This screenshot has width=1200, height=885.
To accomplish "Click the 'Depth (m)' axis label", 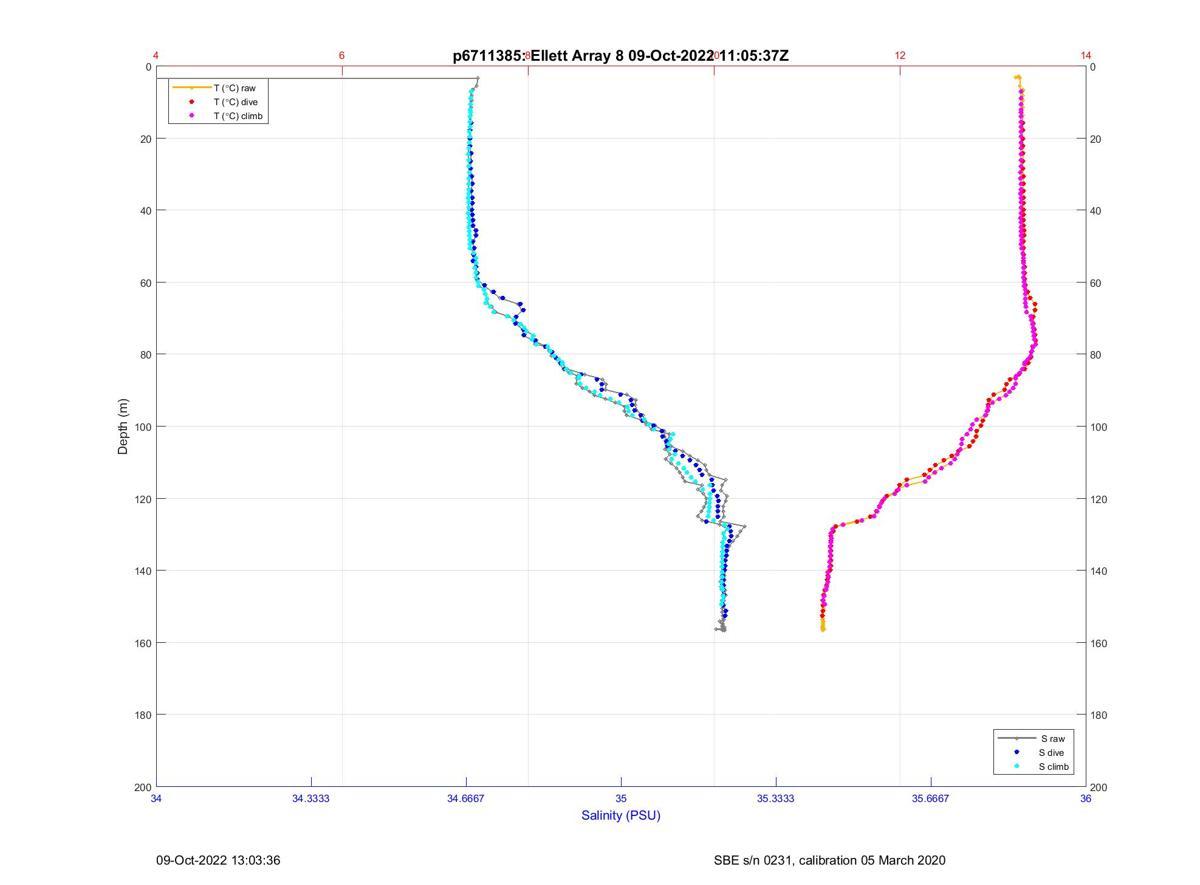I will (123, 427).
